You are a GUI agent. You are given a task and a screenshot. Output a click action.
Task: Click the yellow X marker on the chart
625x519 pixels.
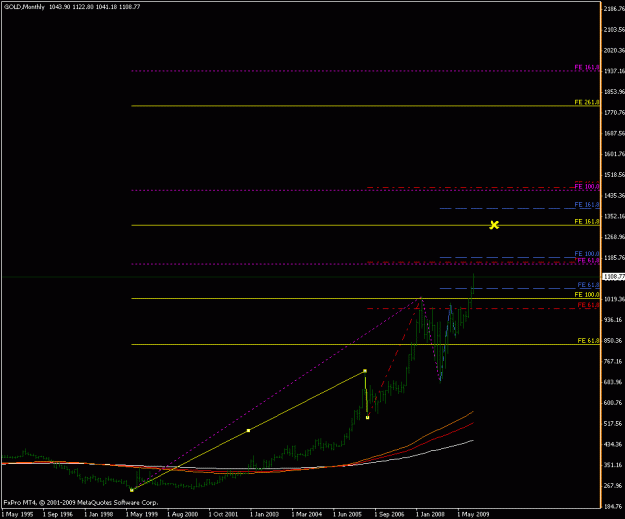click(494, 225)
